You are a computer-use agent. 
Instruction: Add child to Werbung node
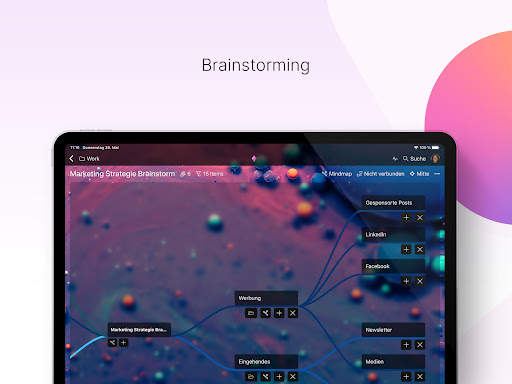[279, 313]
